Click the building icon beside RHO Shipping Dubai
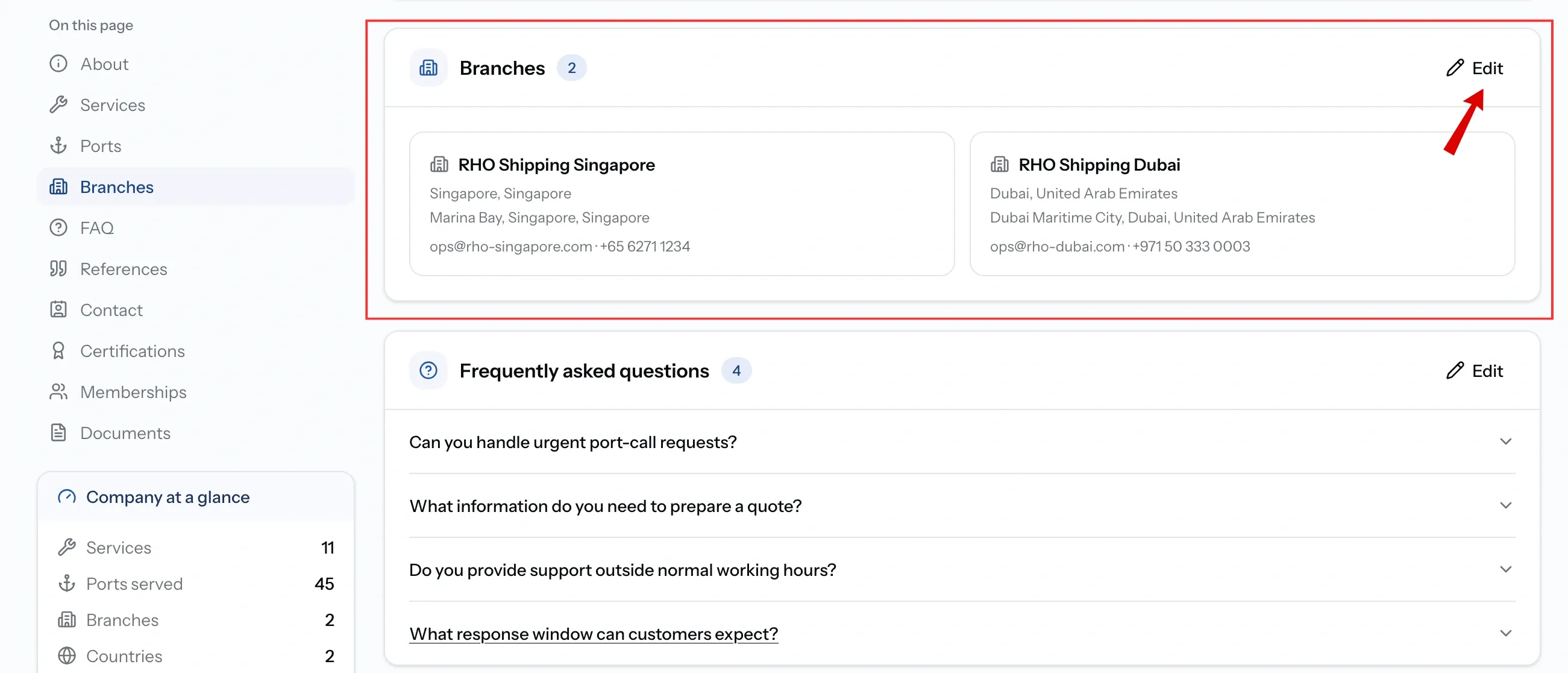Image resolution: width=1568 pixels, height=673 pixels. click(x=1000, y=165)
